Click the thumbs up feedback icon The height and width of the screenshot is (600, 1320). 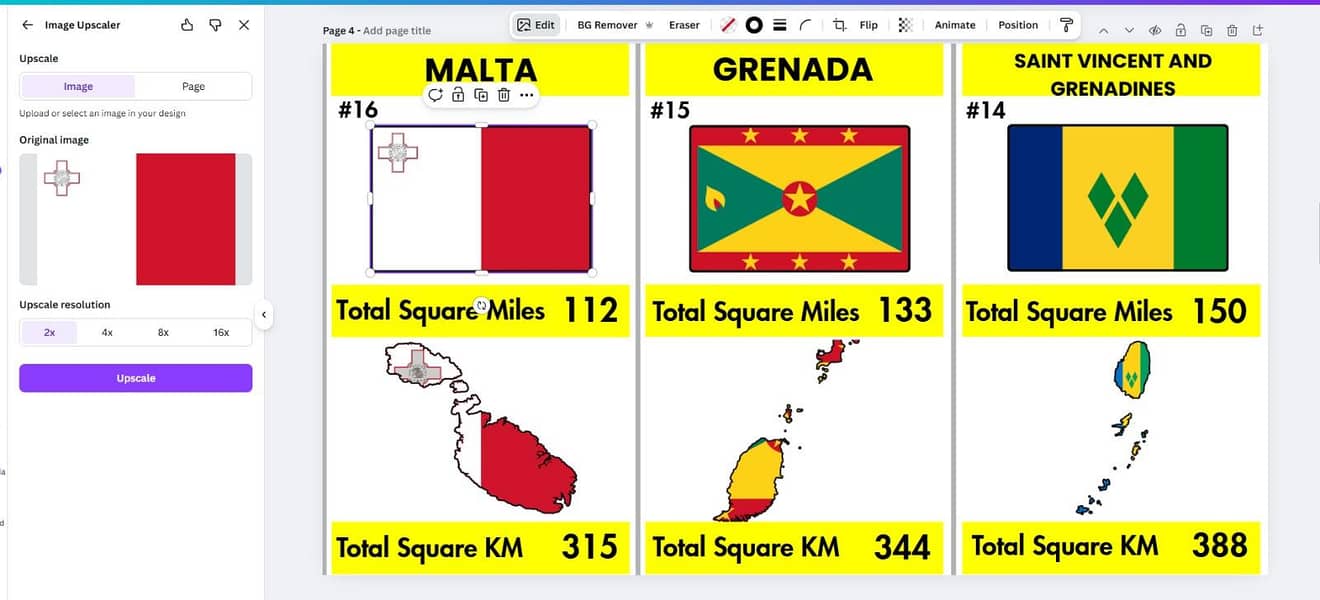pos(187,25)
